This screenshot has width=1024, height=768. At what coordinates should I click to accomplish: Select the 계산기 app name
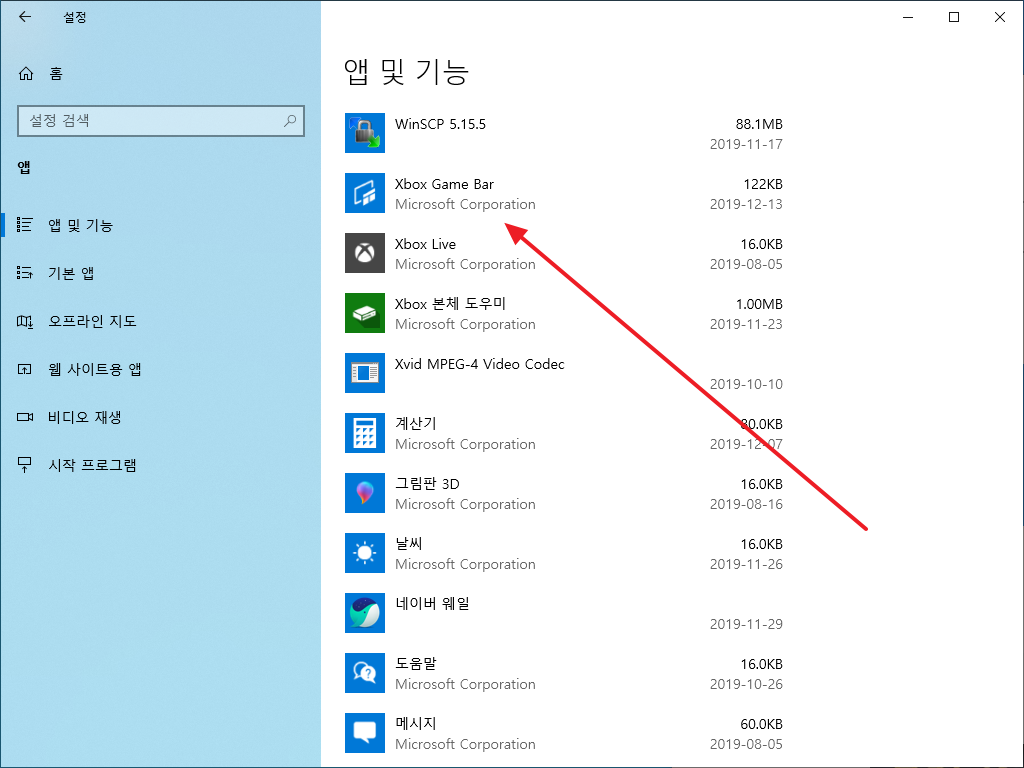(x=415, y=424)
